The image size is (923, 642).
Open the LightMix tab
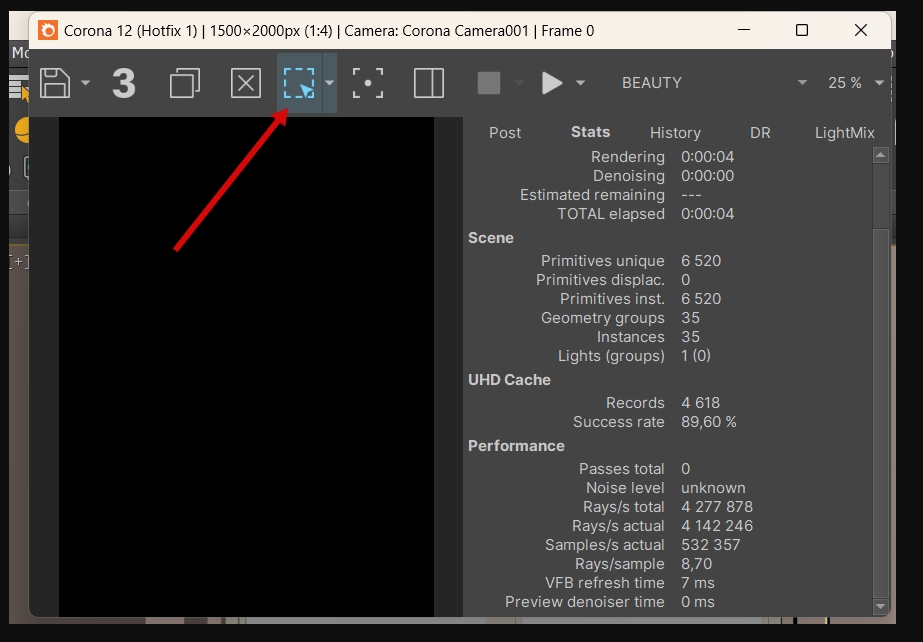click(x=845, y=133)
